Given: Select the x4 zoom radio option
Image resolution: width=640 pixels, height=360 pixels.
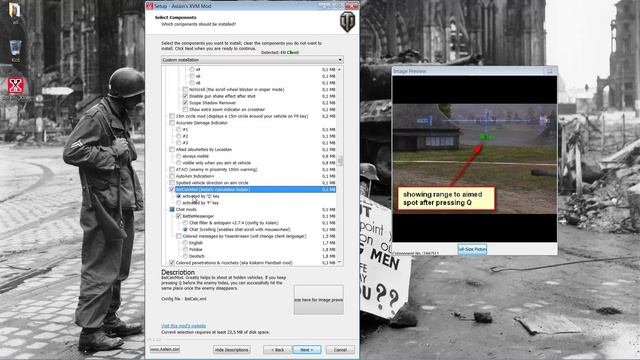Looking at the screenshot, I should click(192, 70).
